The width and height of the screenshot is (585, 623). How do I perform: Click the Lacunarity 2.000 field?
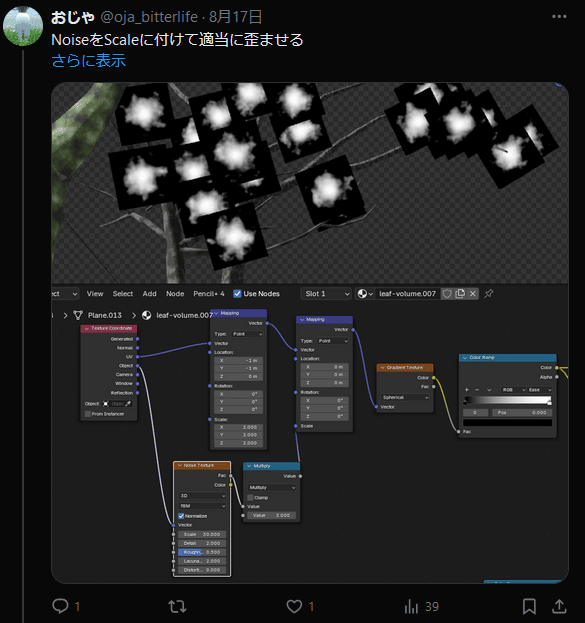pyautogui.click(x=202, y=561)
